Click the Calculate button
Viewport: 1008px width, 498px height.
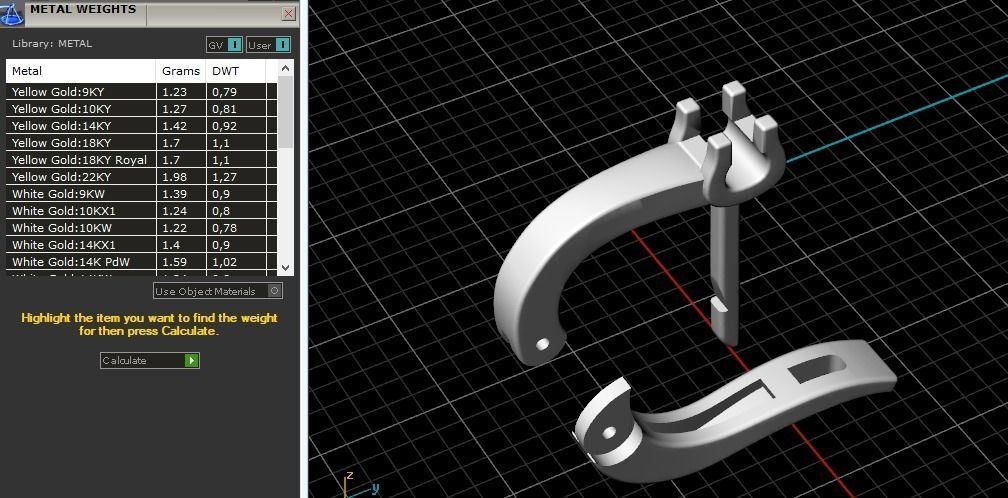(x=150, y=360)
